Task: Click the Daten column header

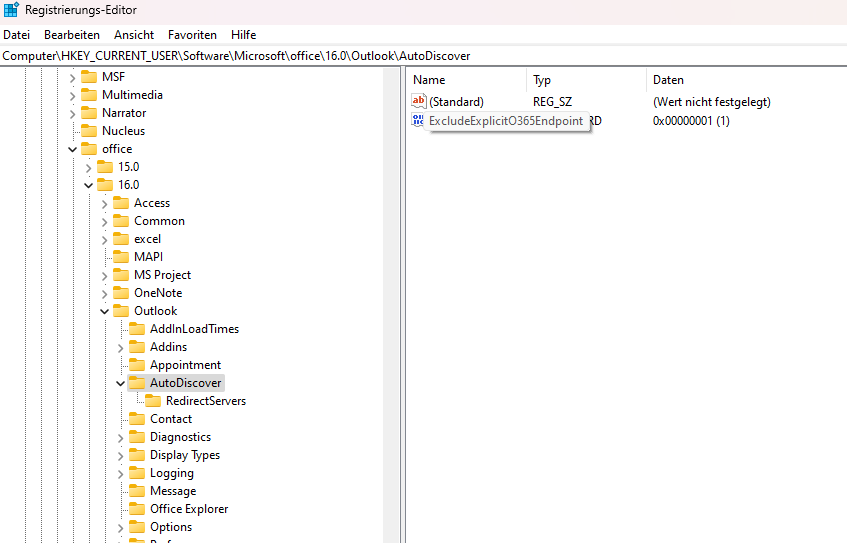Action: coord(668,80)
